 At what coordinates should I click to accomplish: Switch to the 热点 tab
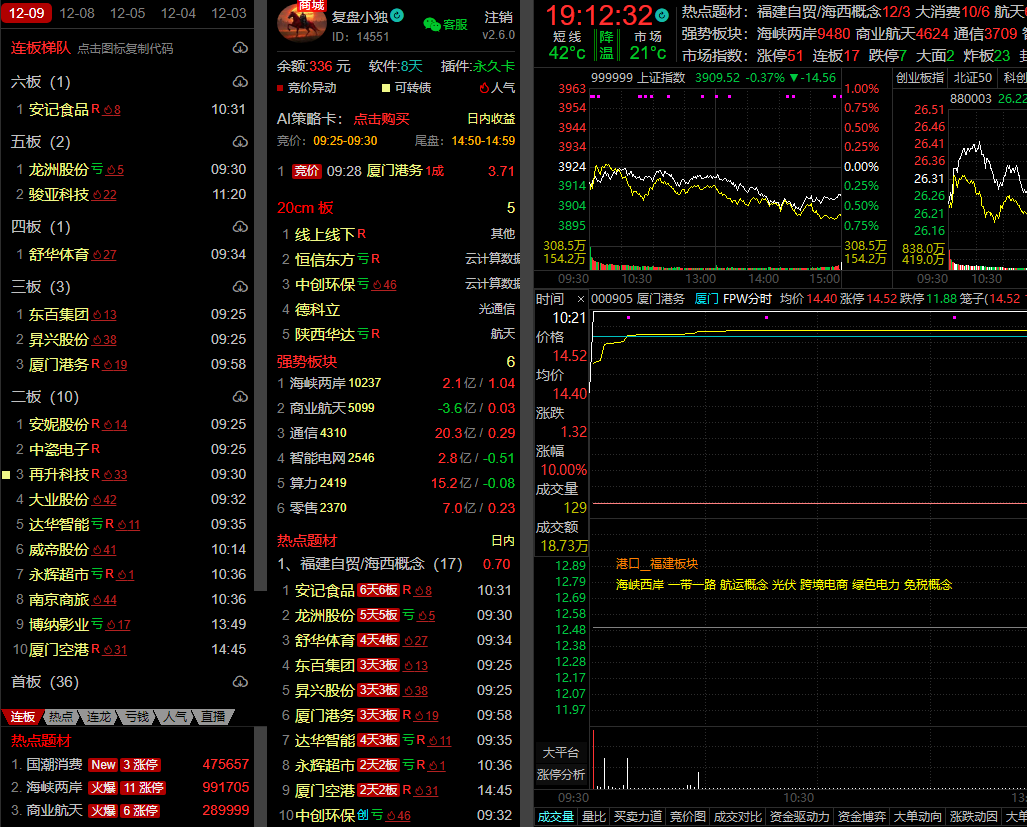[61, 717]
